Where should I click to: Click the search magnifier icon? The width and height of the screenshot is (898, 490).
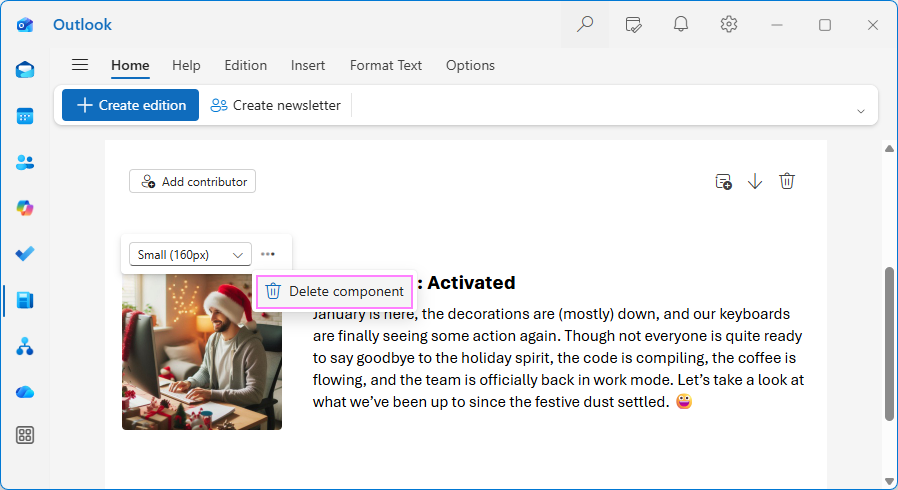tap(585, 24)
